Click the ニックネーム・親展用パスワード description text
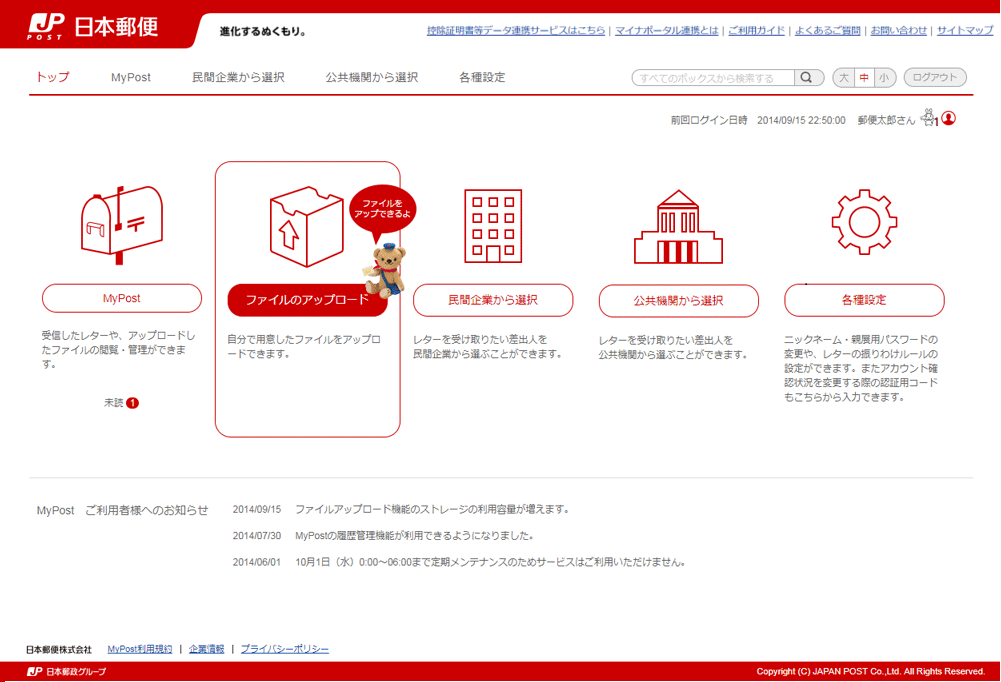The height and width of the screenshot is (682, 1001). coord(861,368)
